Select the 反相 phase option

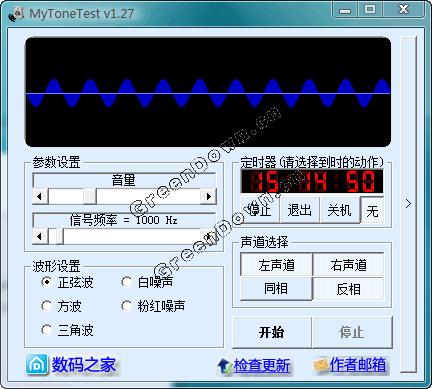point(348,289)
